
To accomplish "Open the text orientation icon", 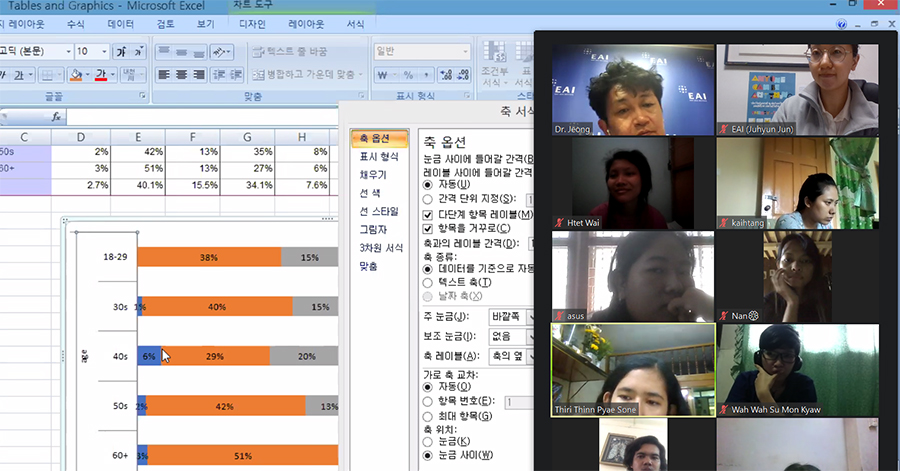I will [x=222, y=52].
